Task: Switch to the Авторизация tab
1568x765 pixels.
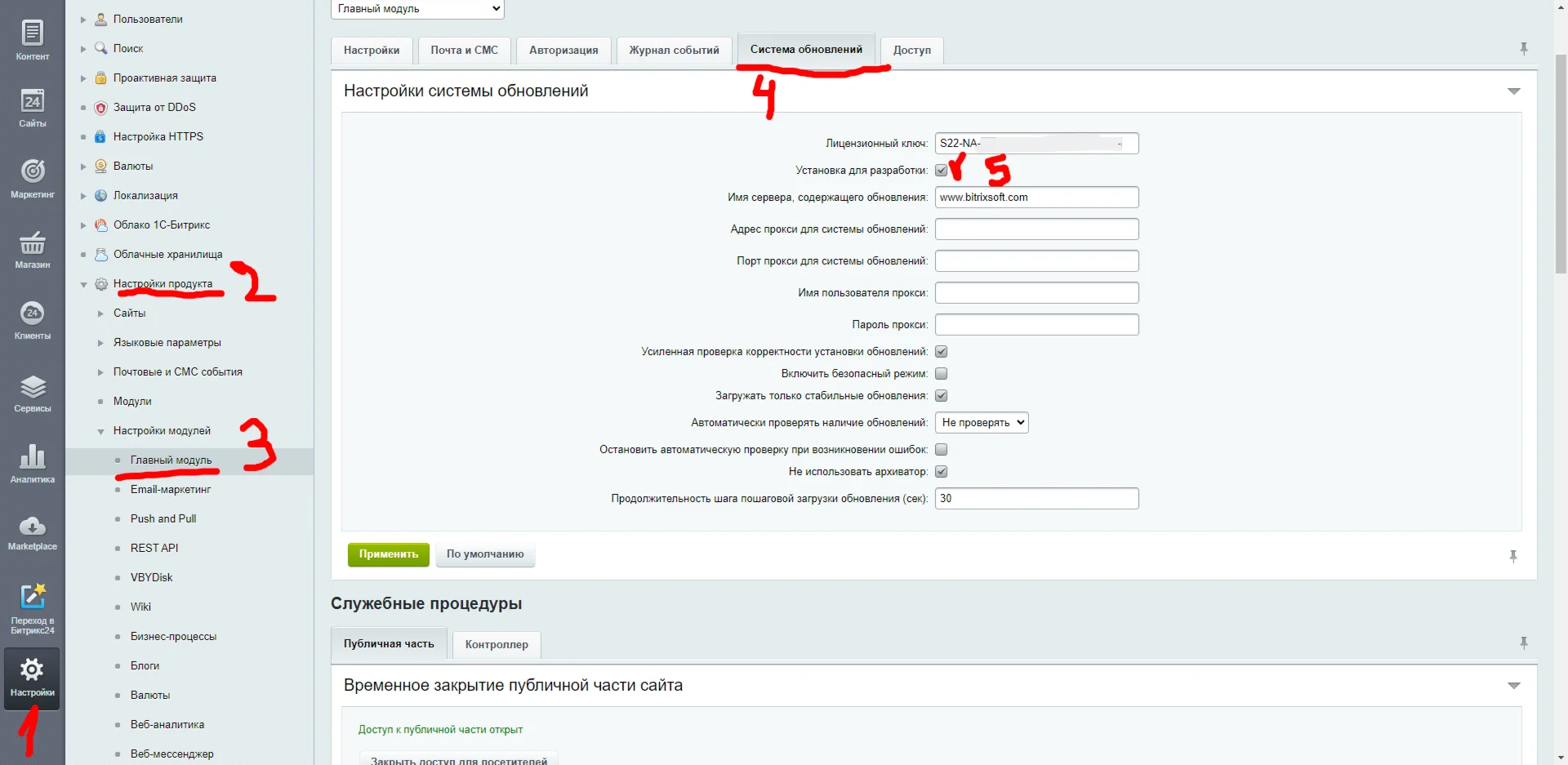Action: (x=563, y=50)
